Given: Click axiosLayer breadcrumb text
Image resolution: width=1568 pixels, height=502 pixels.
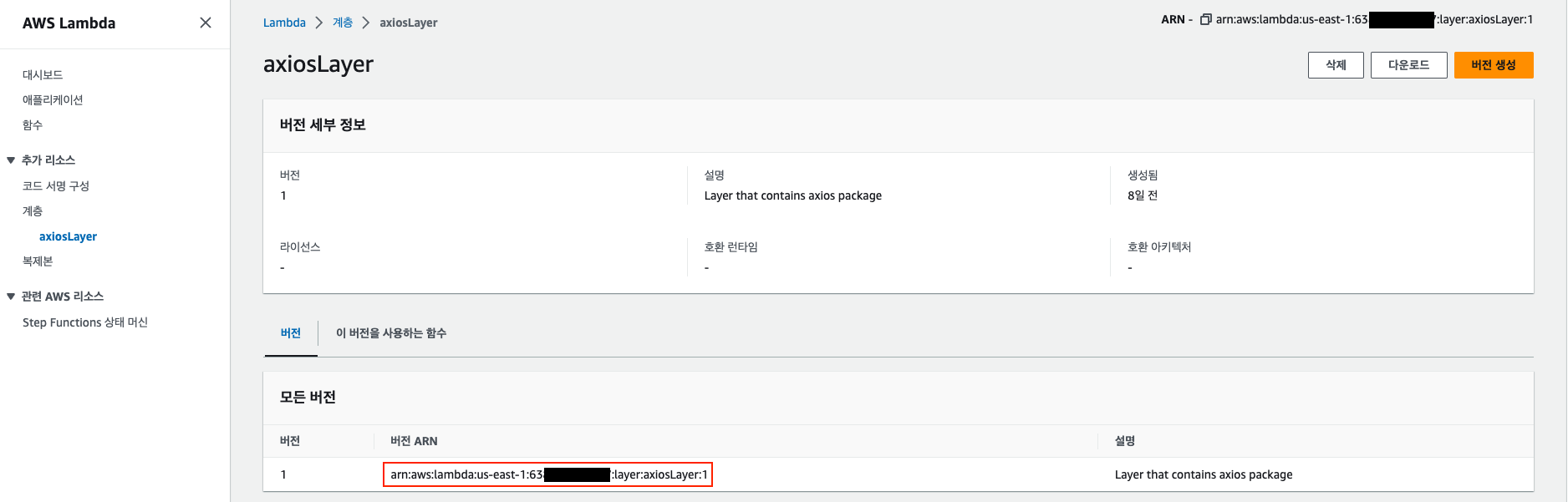Looking at the screenshot, I should [x=409, y=23].
